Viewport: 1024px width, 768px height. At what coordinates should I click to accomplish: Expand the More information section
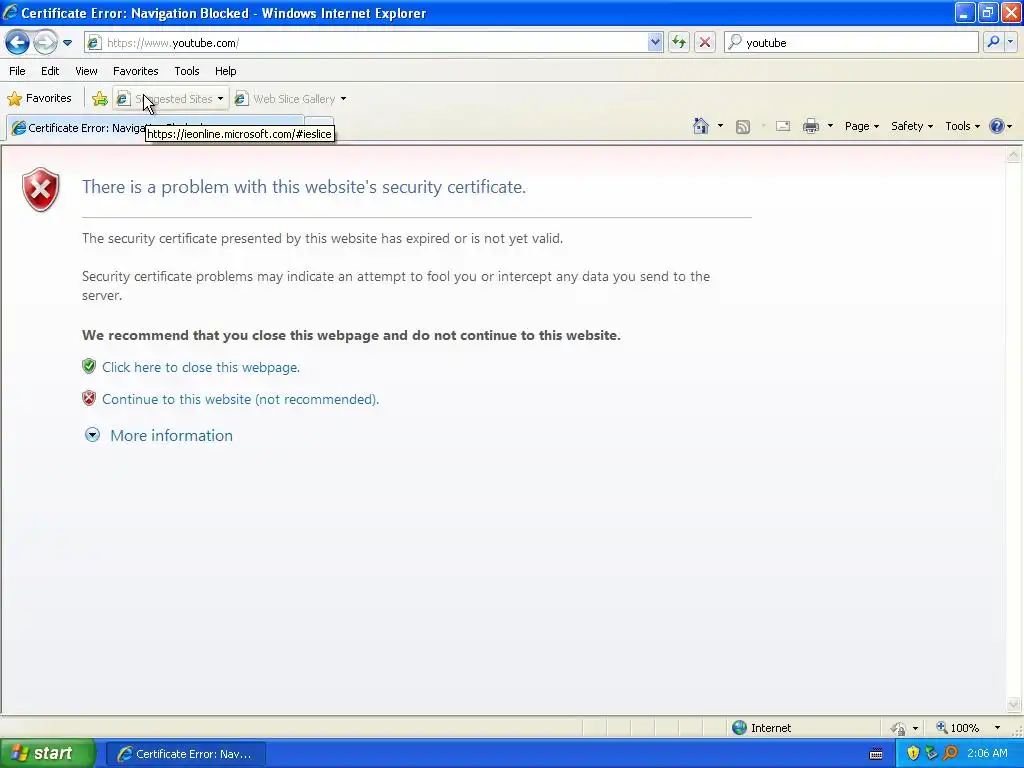[159, 436]
